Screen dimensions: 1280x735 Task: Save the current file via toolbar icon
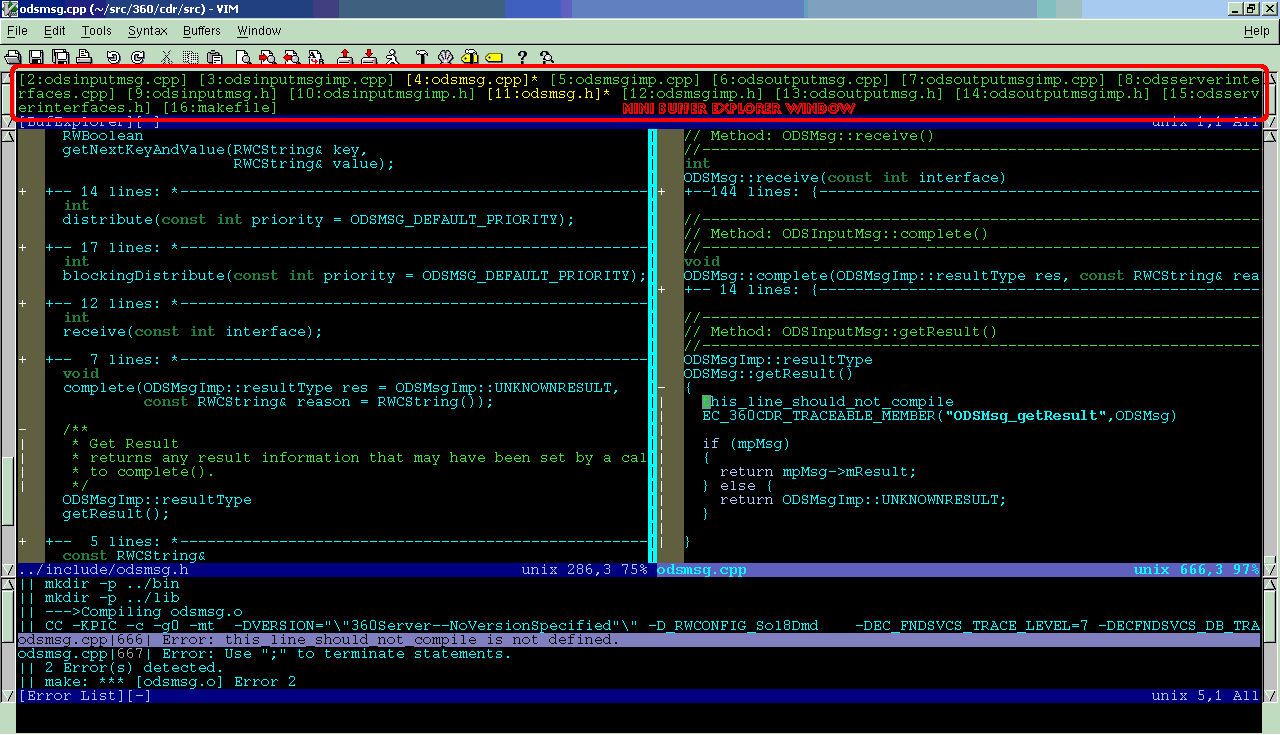coord(35,57)
